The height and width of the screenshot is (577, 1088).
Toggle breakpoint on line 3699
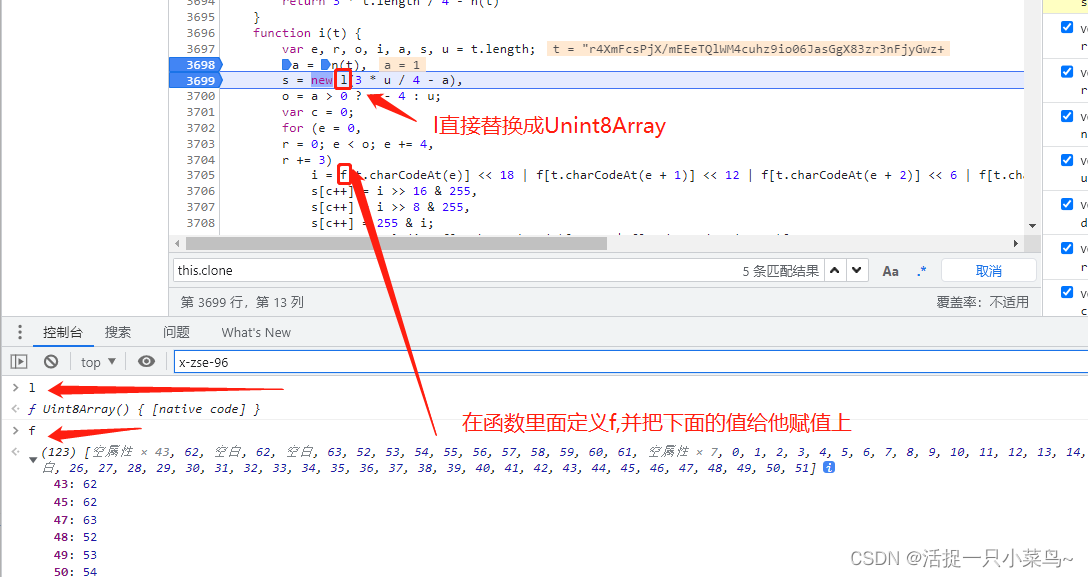pos(192,80)
